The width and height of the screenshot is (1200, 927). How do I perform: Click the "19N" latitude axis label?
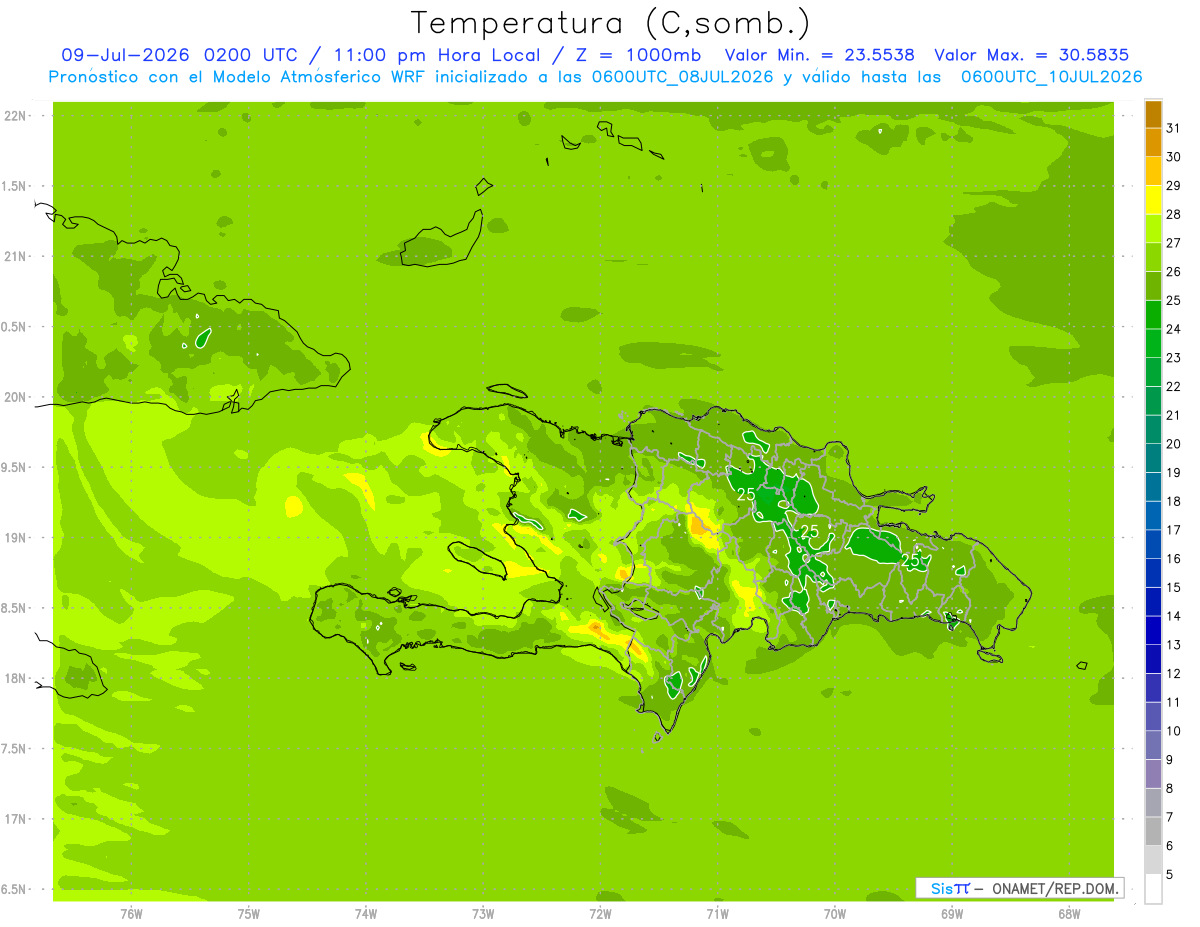pos(14,537)
